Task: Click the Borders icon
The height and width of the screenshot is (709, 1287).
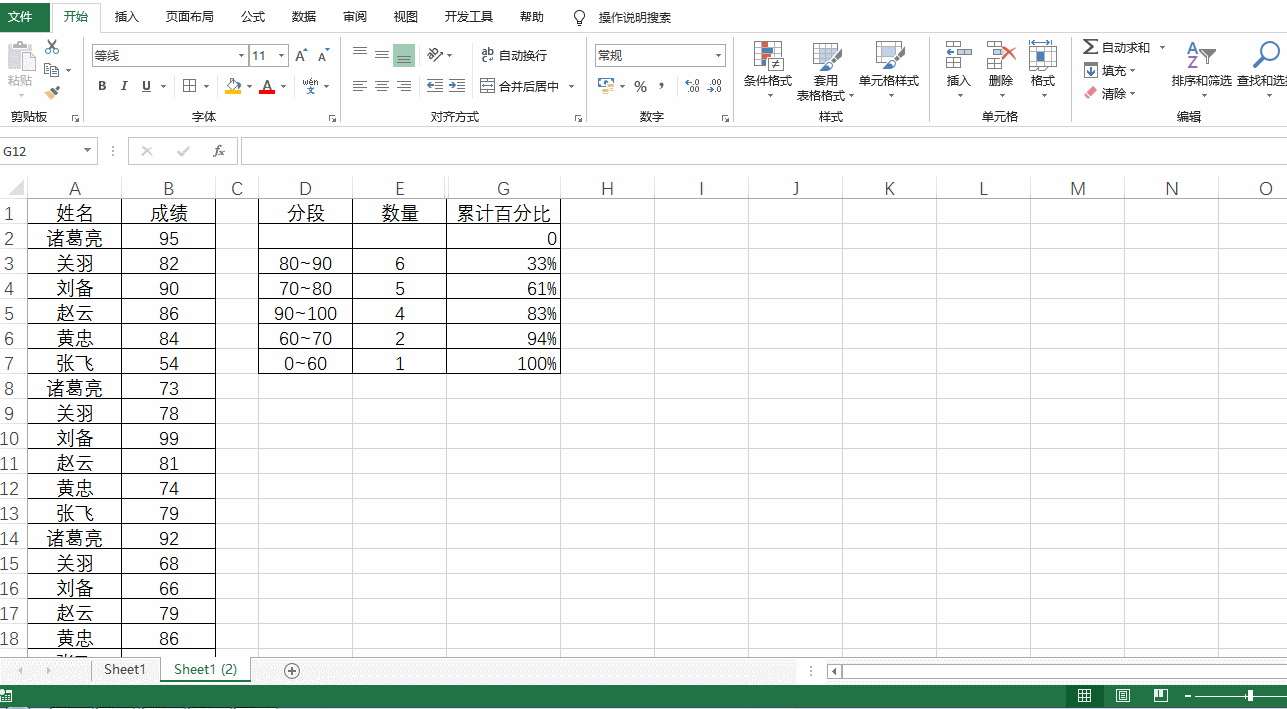Action: [x=190, y=86]
